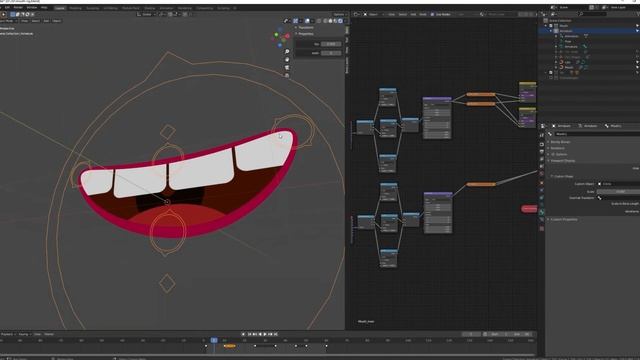Switch to the Animation workspace tab

click(166, 8)
